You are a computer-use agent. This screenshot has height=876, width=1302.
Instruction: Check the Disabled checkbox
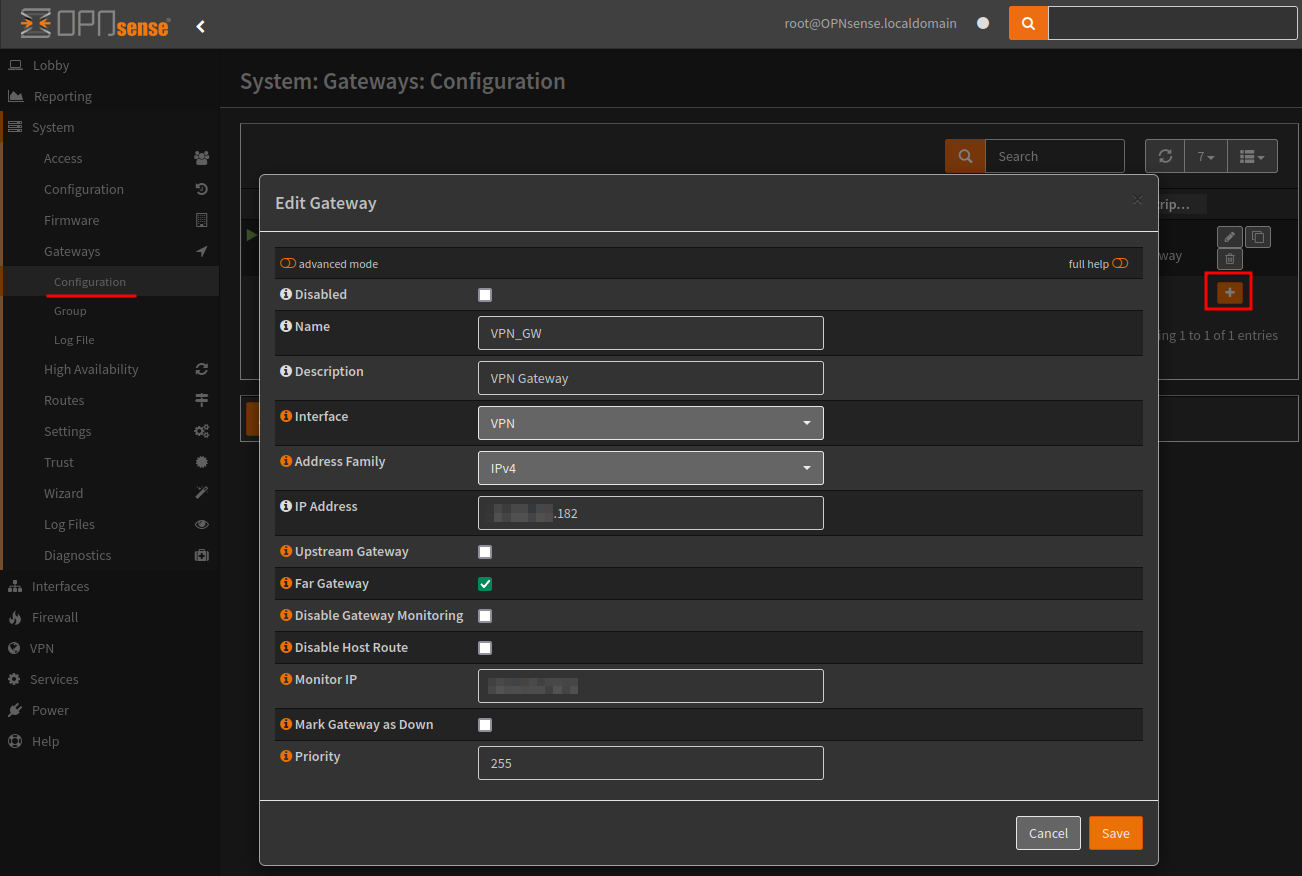point(485,295)
